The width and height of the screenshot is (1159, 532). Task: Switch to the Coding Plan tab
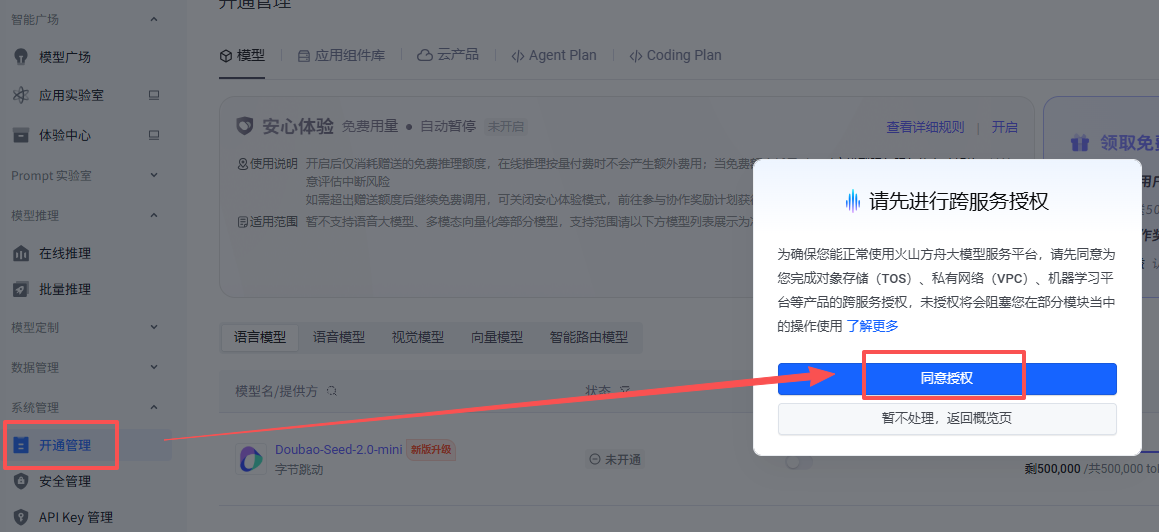(675, 55)
